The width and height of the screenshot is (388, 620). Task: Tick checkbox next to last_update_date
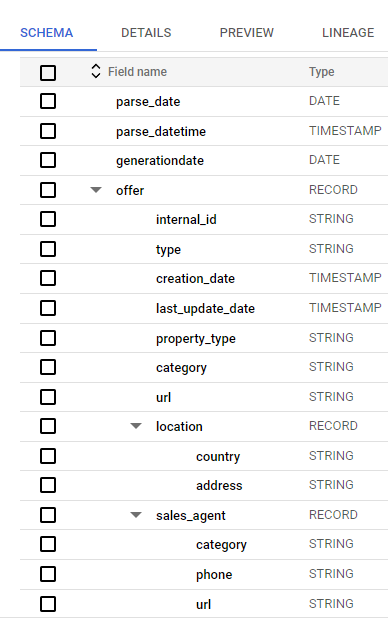pos(48,308)
